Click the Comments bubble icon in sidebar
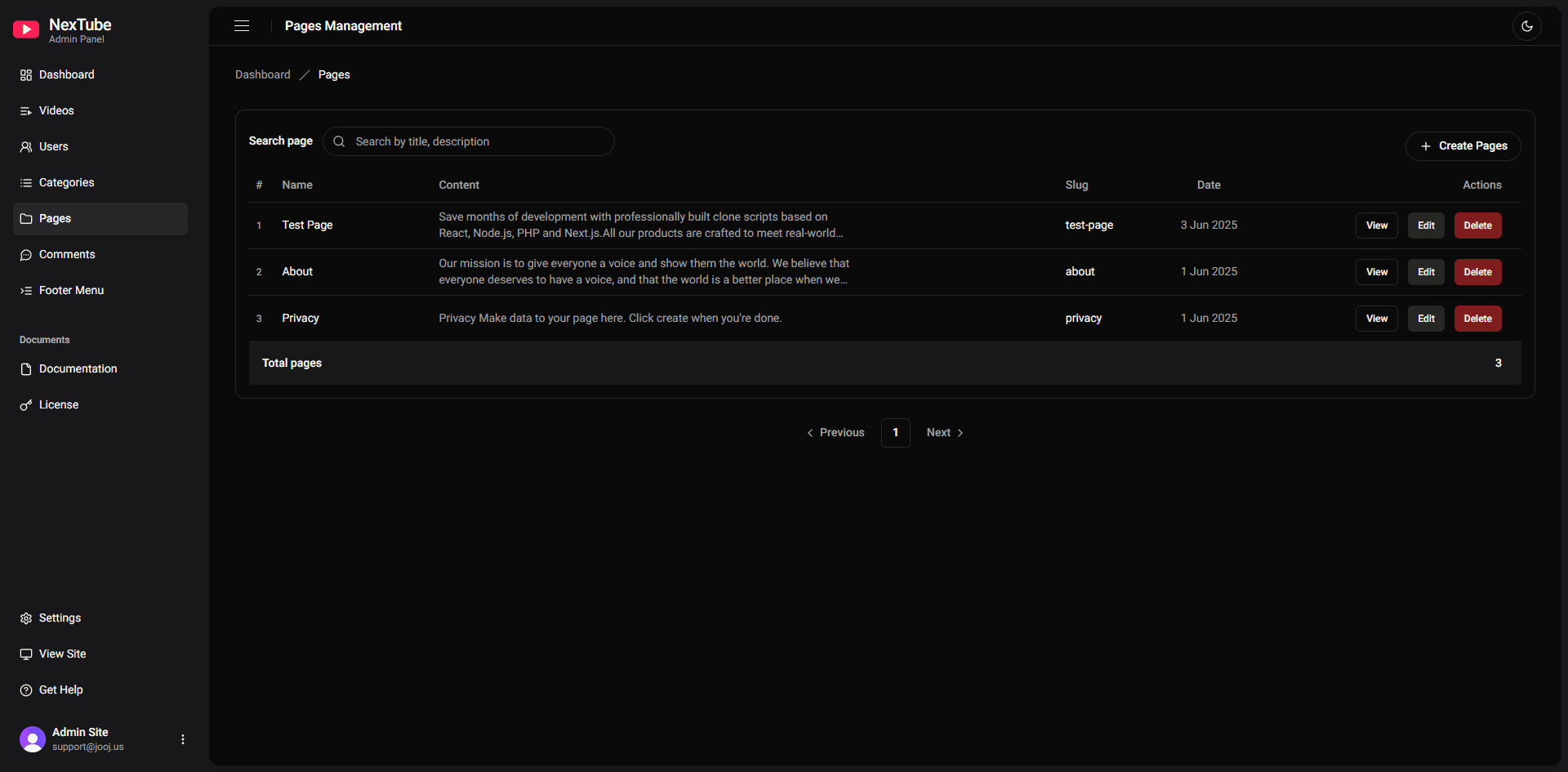The image size is (1568, 772). [26, 255]
